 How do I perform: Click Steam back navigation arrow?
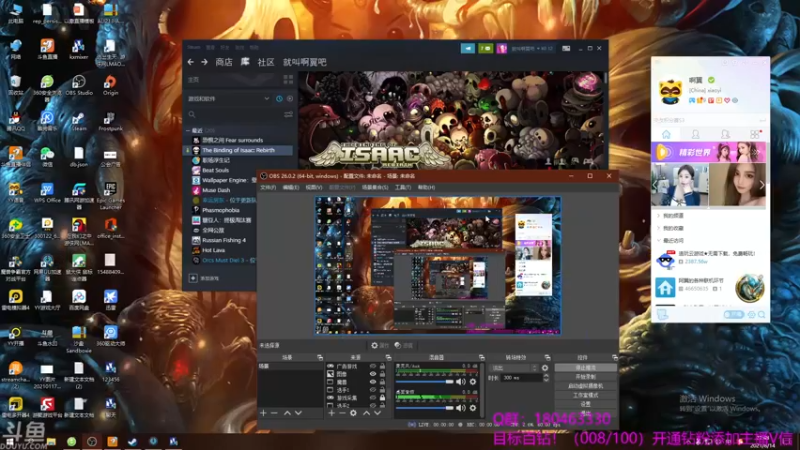tap(191, 62)
